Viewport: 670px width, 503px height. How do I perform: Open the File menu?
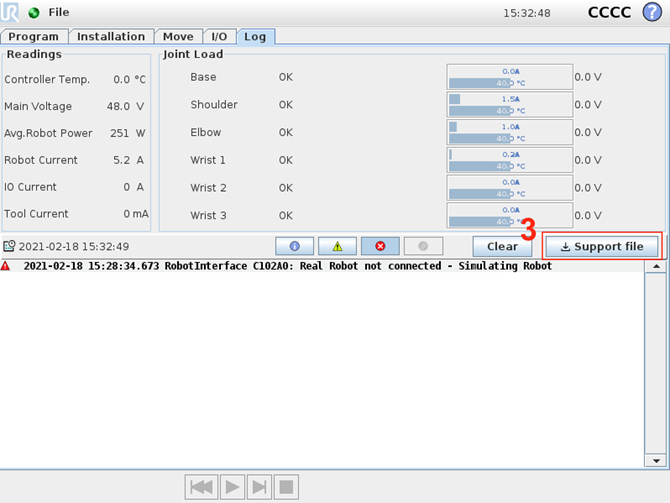(x=59, y=13)
